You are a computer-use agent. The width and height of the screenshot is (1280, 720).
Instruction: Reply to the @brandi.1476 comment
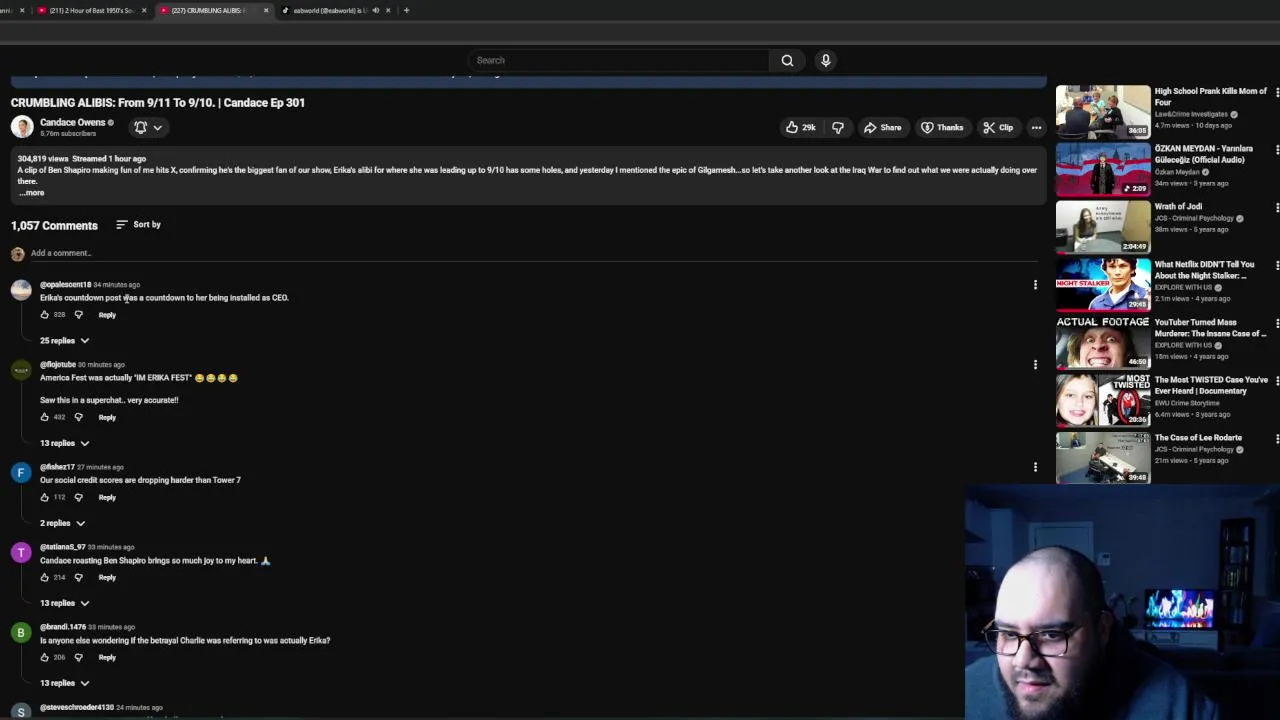(x=107, y=657)
